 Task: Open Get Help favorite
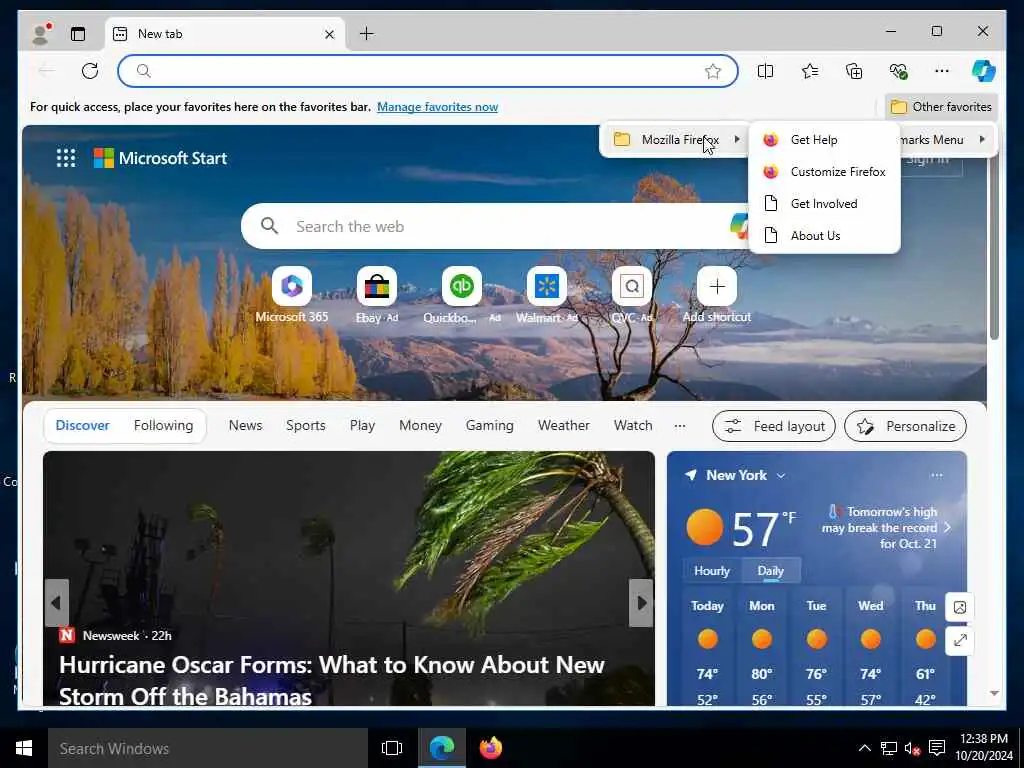pos(824,139)
